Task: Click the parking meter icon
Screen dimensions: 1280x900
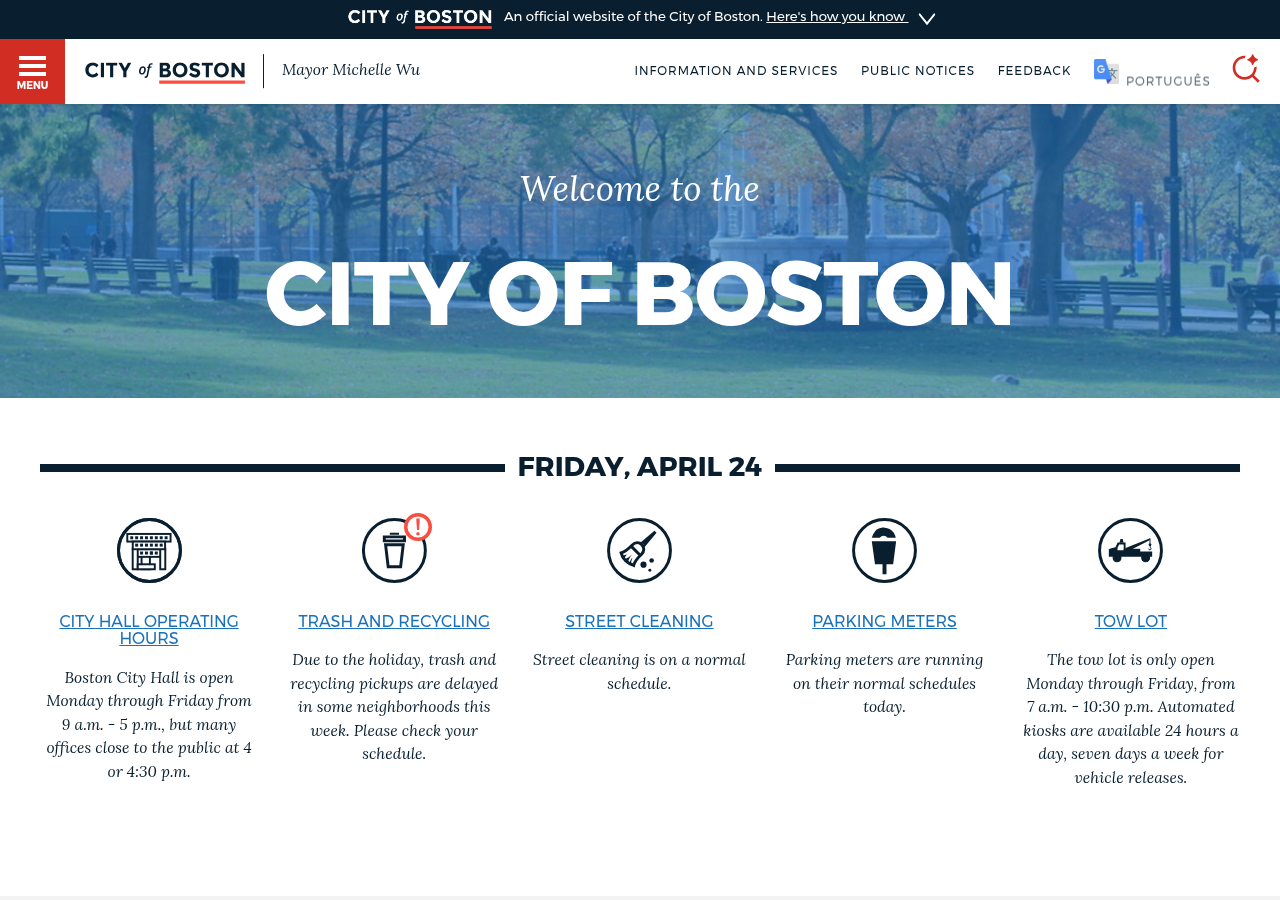Action: pyautogui.click(x=884, y=550)
